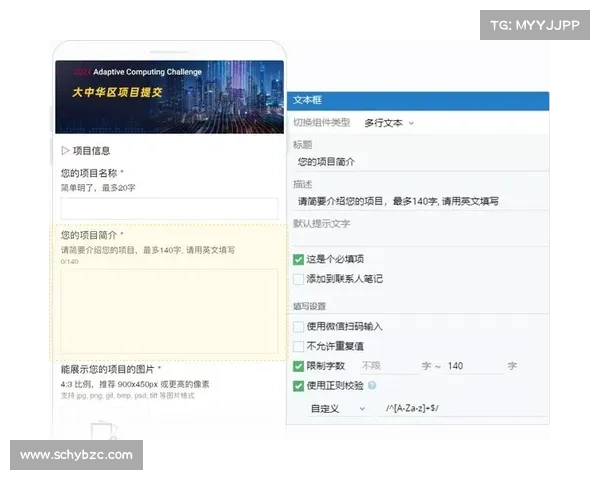This screenshot has width=600, height=480.
Task: Click the 默认提示文字 input field
Action: pos(421,238)
